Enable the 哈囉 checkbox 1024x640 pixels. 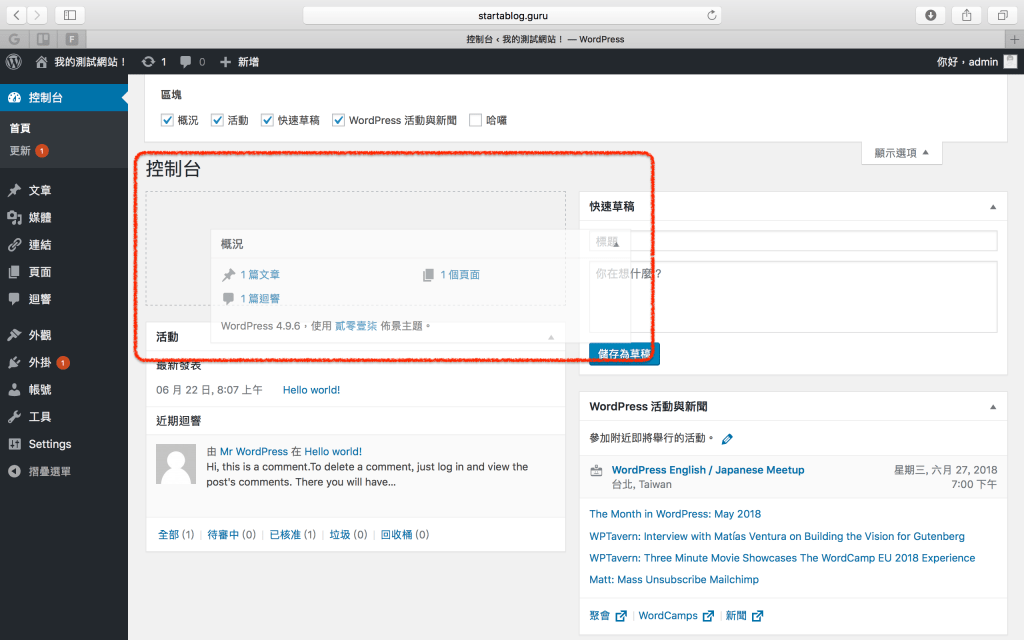point(475,120)
